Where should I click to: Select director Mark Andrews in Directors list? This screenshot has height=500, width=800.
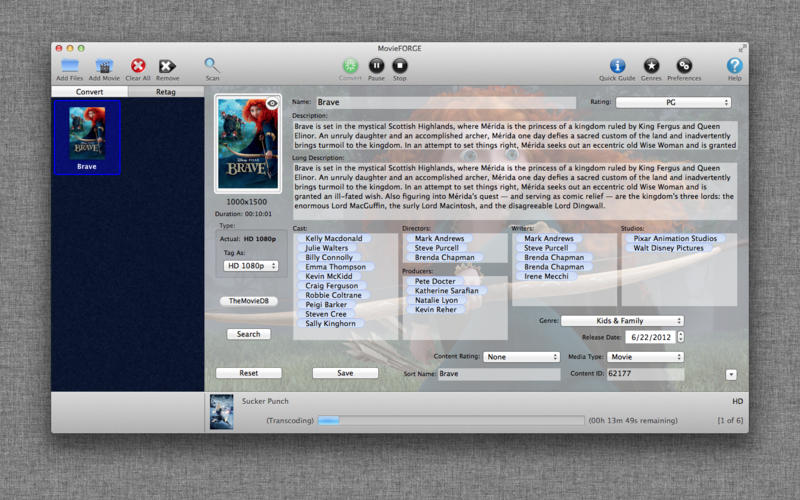(439, 238)
